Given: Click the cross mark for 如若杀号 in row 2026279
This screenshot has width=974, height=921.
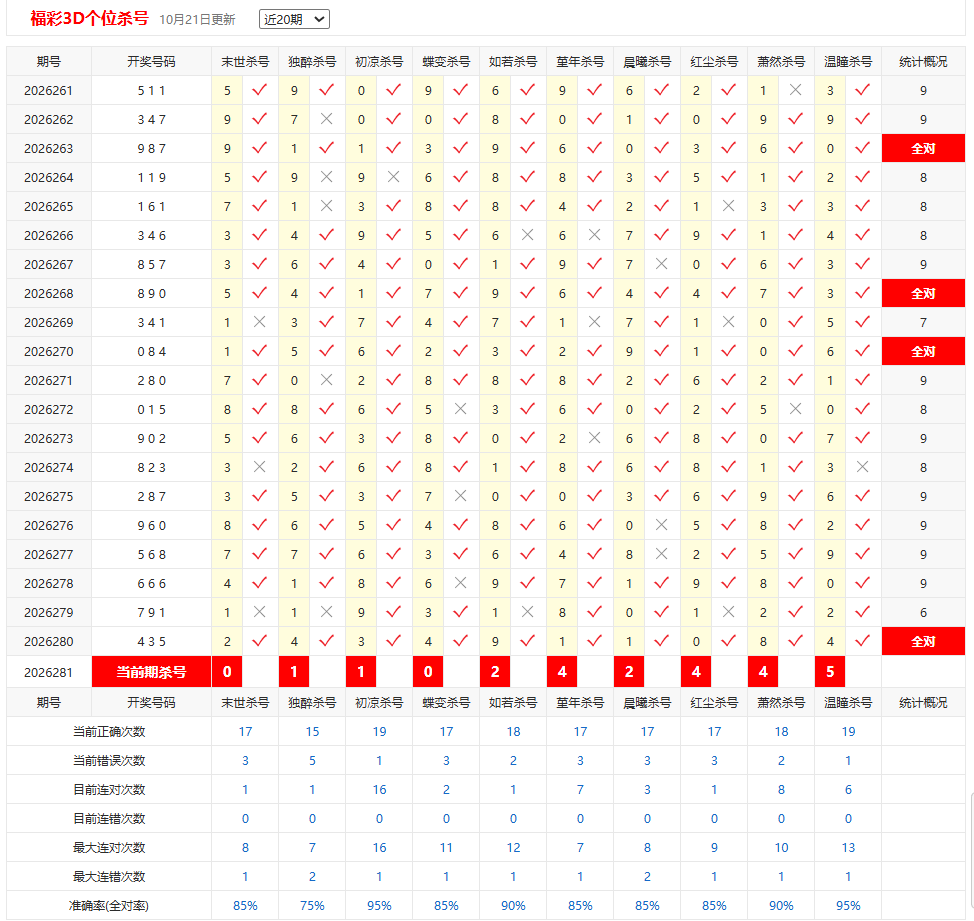Looking at the screenshot, I should coord(527,612).
